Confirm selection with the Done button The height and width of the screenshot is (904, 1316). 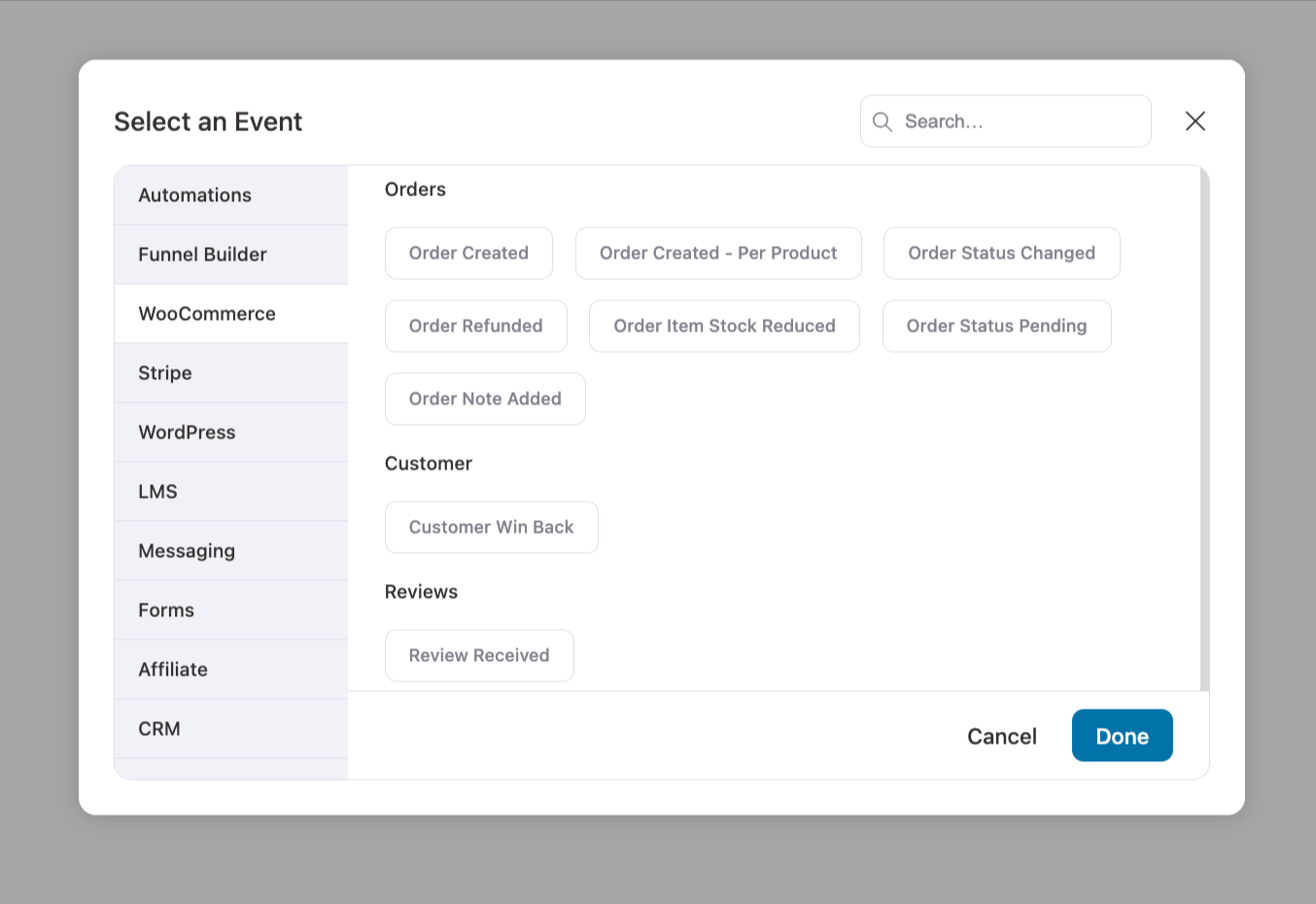tap(1122, 736)
